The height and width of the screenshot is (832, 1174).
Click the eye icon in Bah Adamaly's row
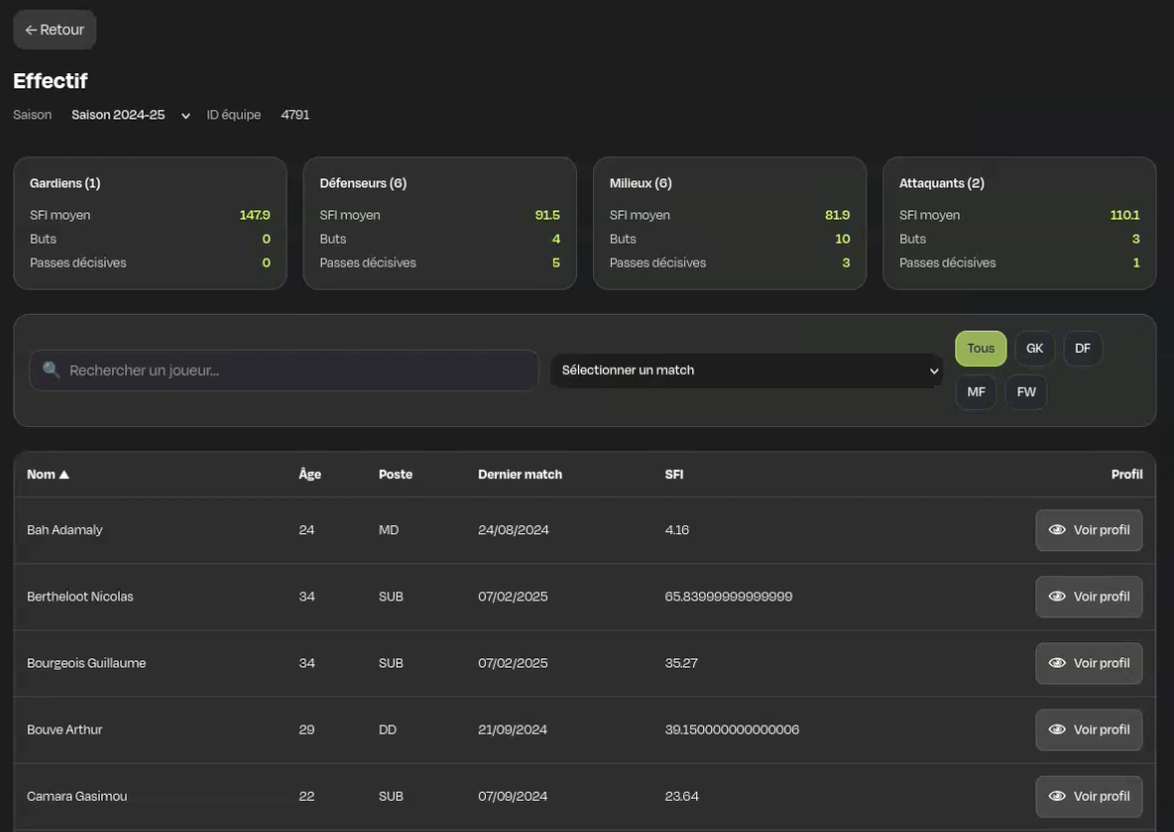point(1056,530)
